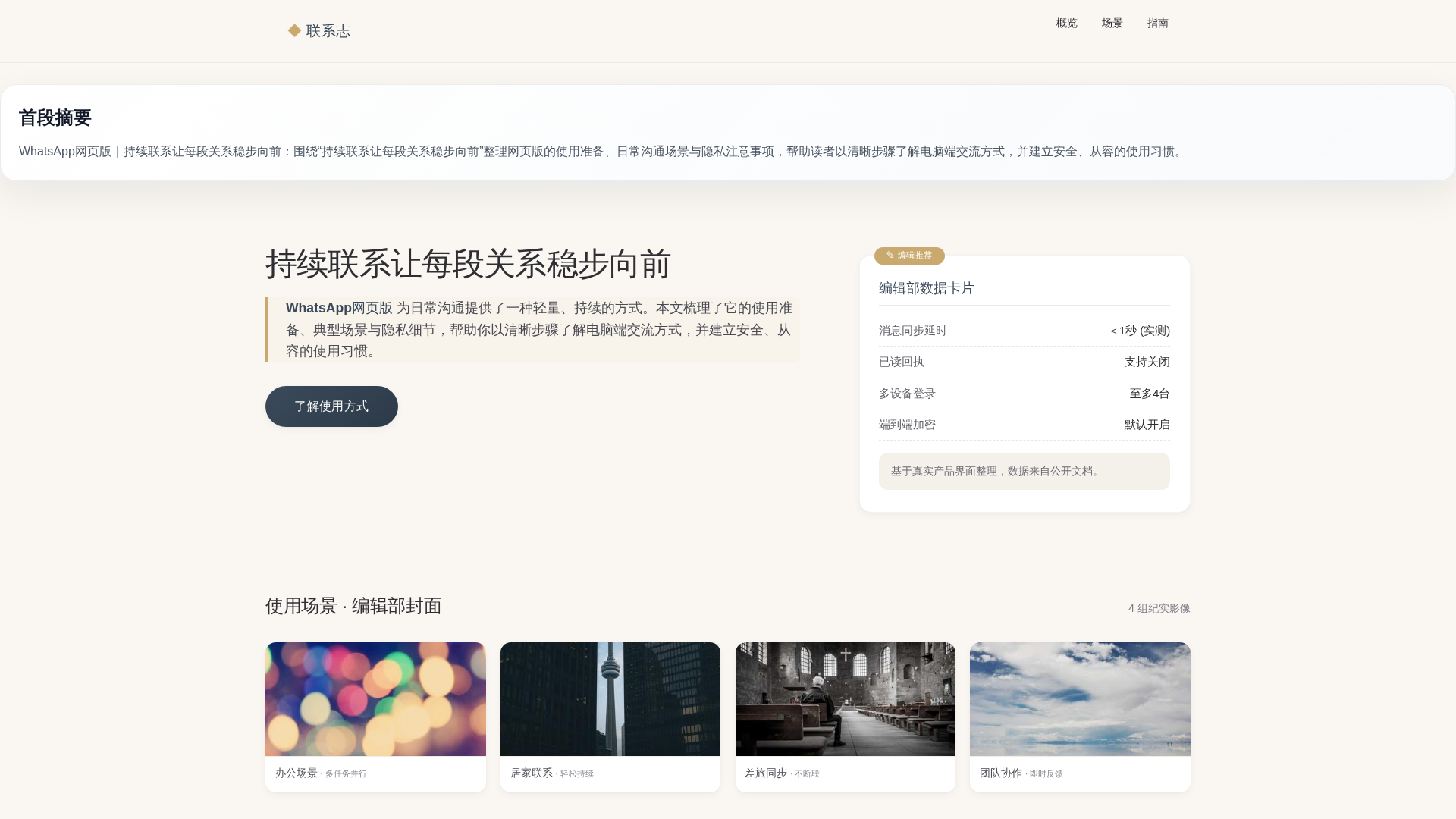This screenshot has height=819, width=1456.
Task: Click the 首段摘要 heading
Action: click(55, 118)
